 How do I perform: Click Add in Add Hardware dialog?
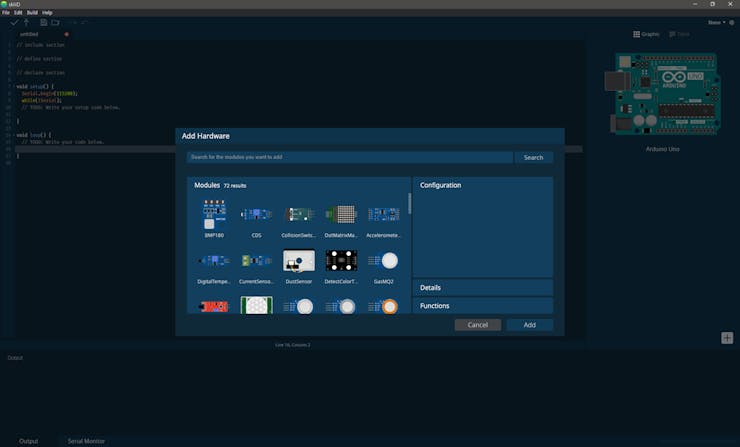pyautogui.click(x=530, y=325)
